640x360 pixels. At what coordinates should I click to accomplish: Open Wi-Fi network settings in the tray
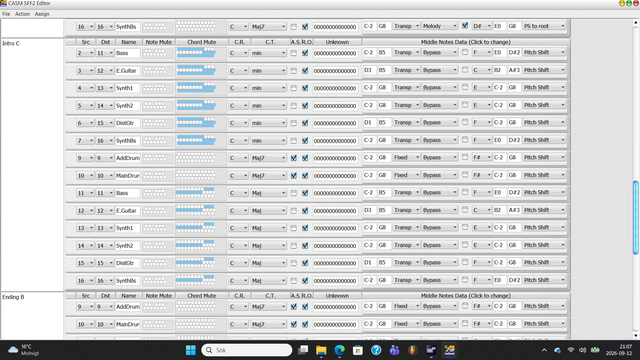coord(571,350)
